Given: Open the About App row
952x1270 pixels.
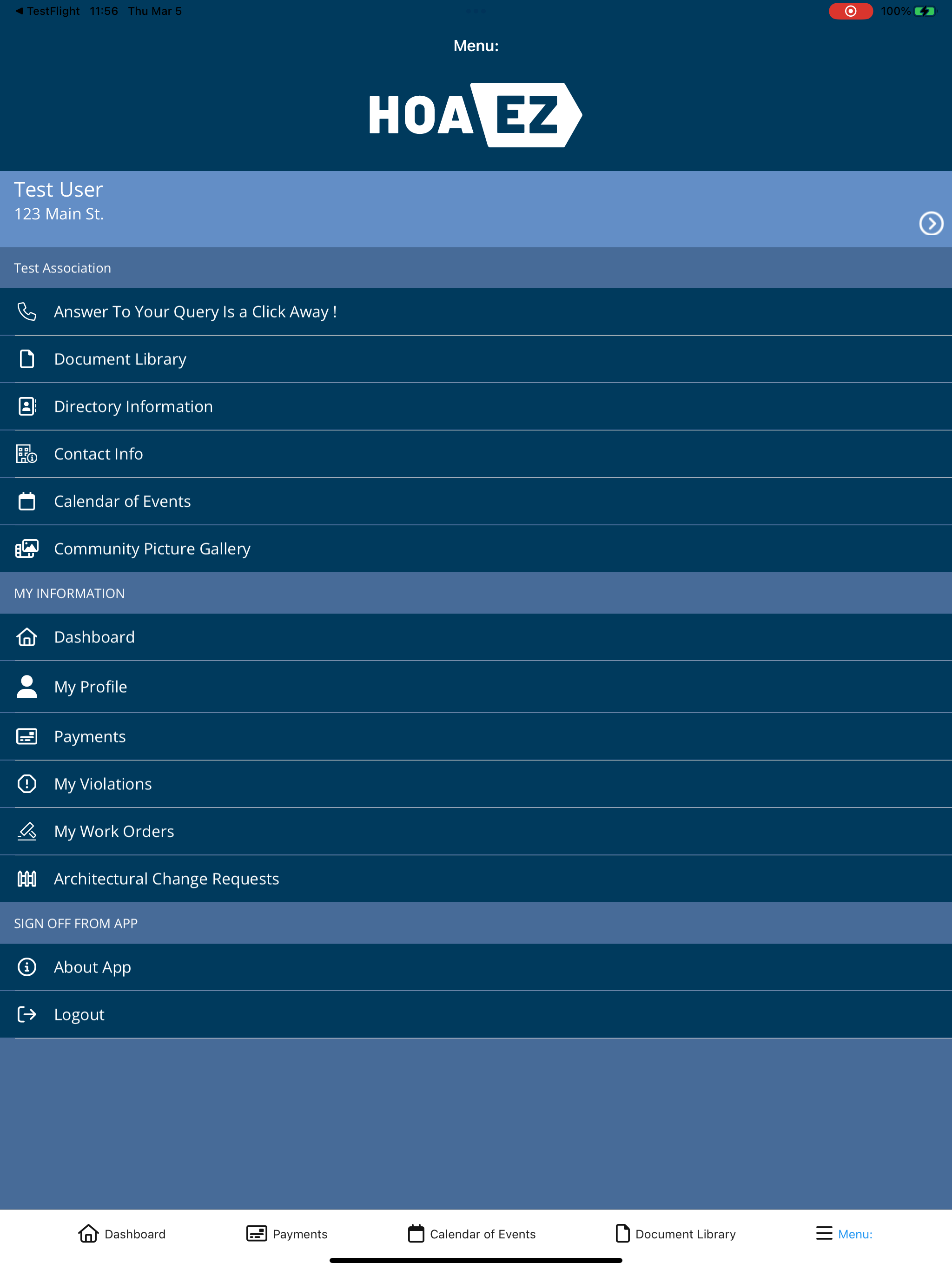Looking at the screenshot, I should tap(476, 967).
